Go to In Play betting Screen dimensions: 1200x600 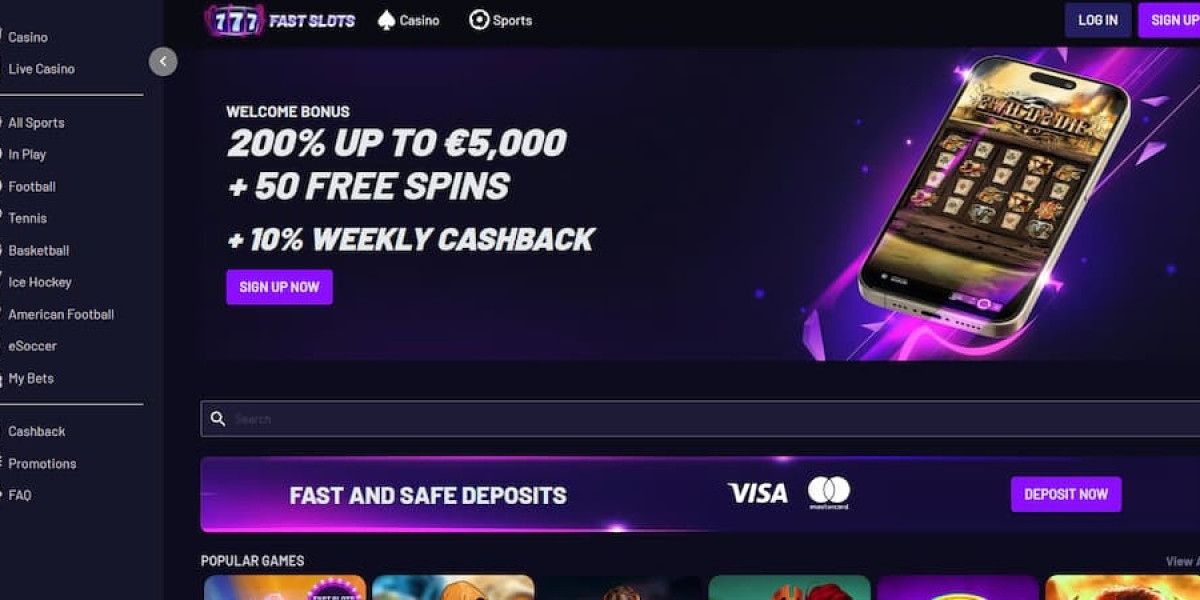pyautogui.click(x=27, y=155)
